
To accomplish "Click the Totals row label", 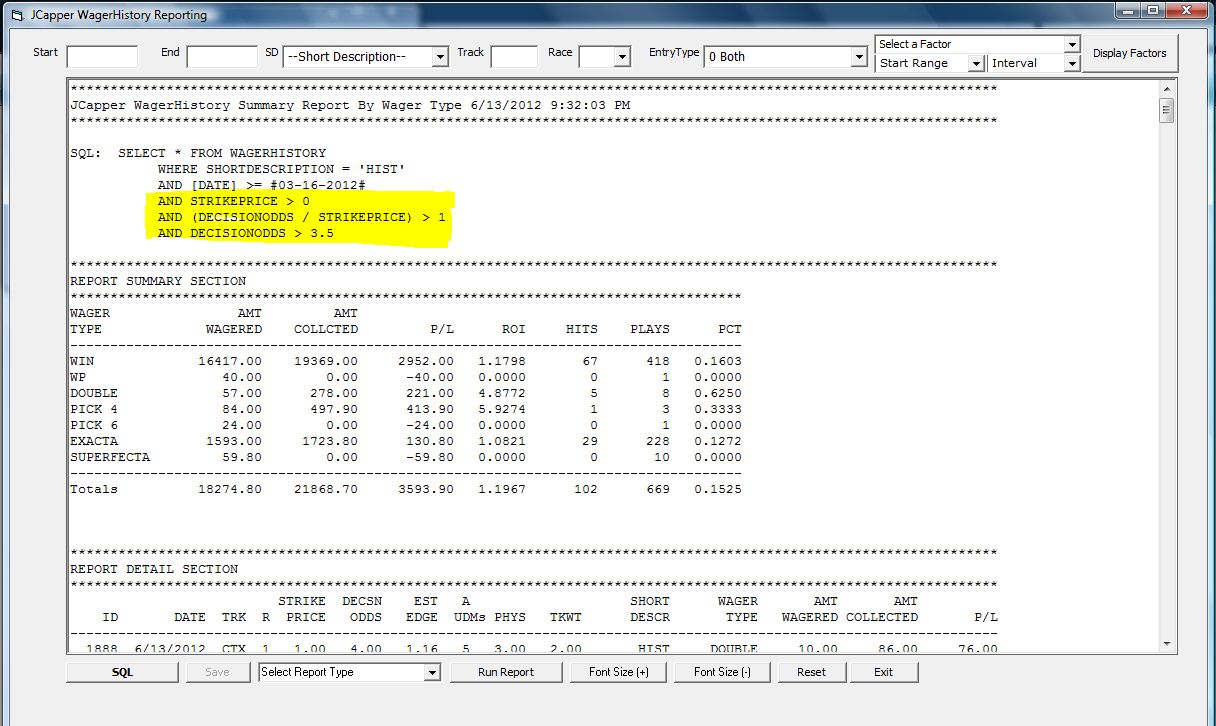I will point(94,489).
